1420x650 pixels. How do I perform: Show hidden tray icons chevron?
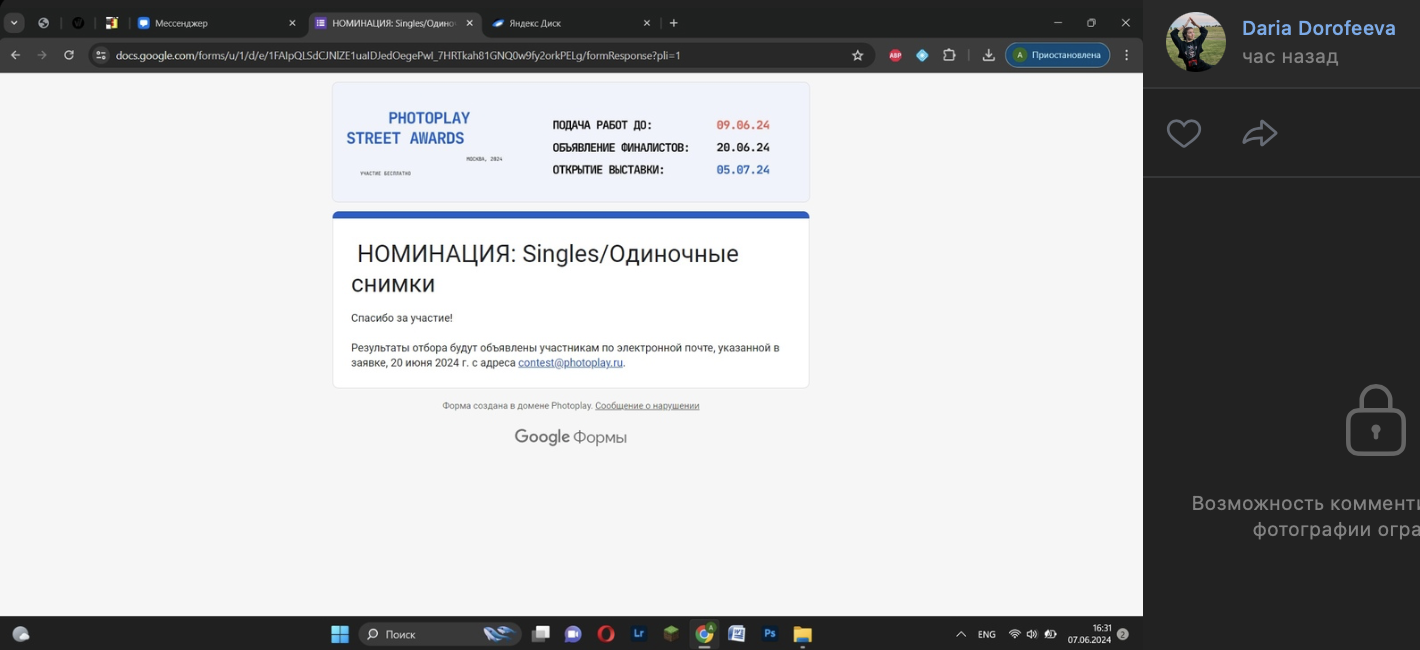tap(961, 634)
